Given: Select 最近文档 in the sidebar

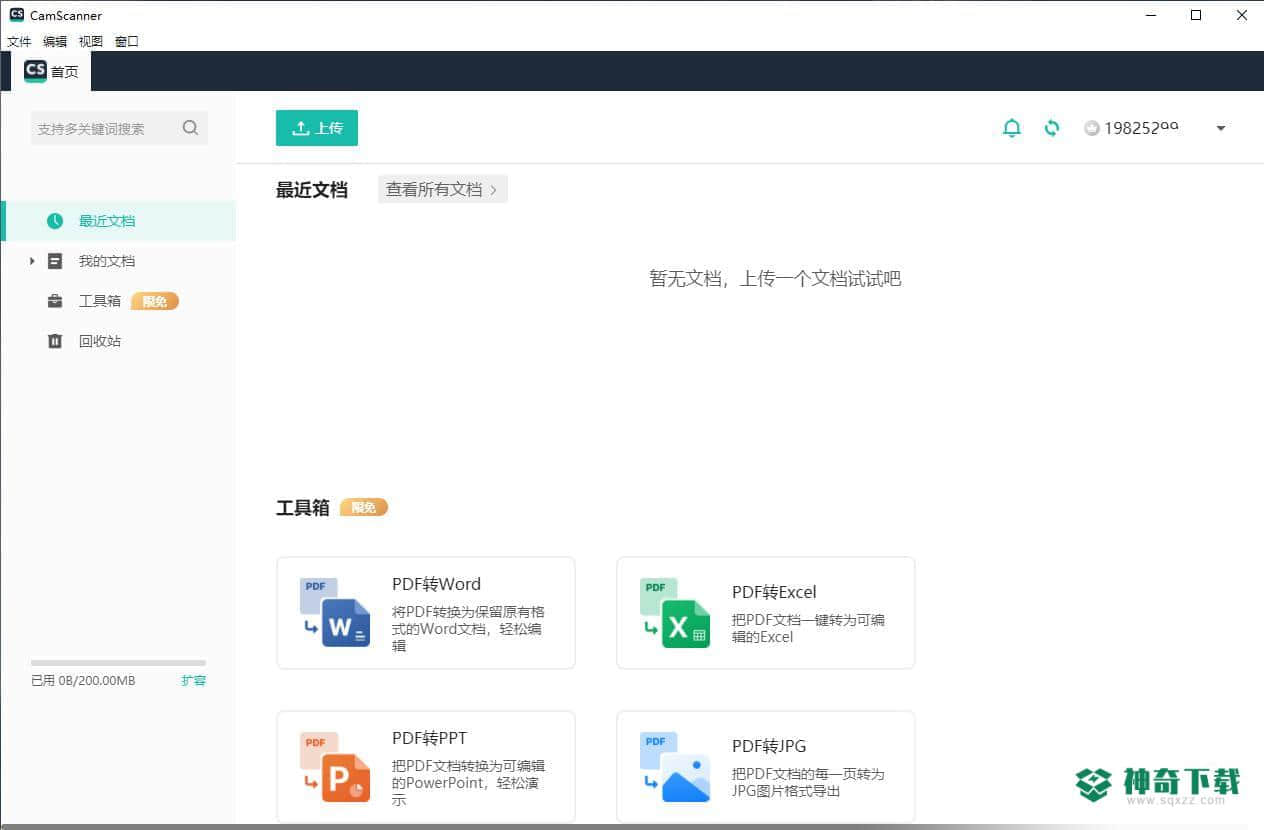Looking at the screenshot, I should (118, 221).
